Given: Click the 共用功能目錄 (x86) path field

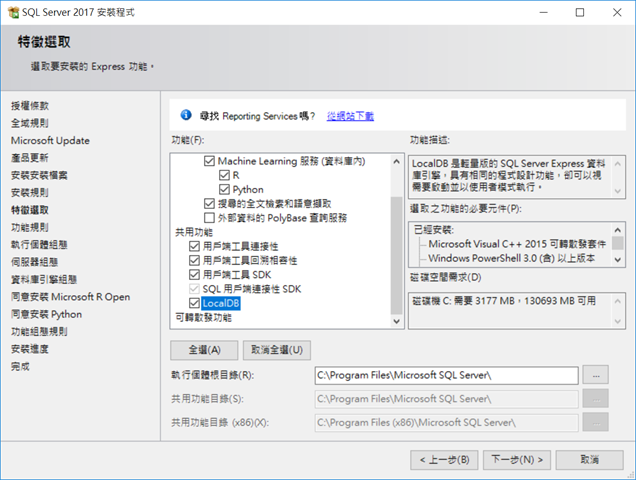Looking at the screenshot, I should [446, 423].
